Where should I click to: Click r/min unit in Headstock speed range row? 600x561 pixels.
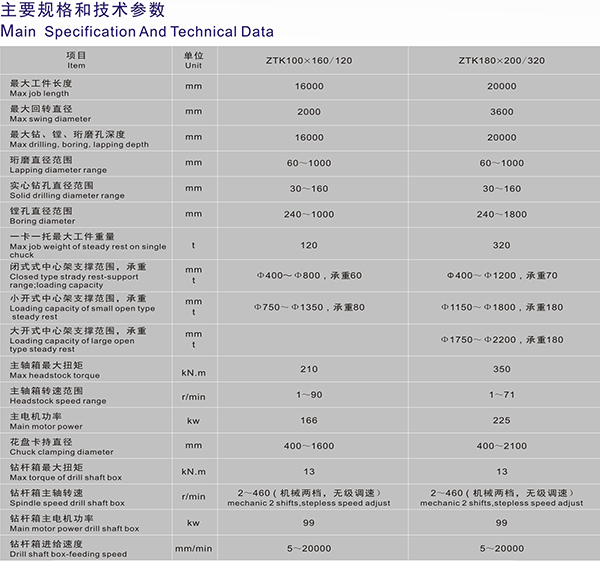point(193,395)
